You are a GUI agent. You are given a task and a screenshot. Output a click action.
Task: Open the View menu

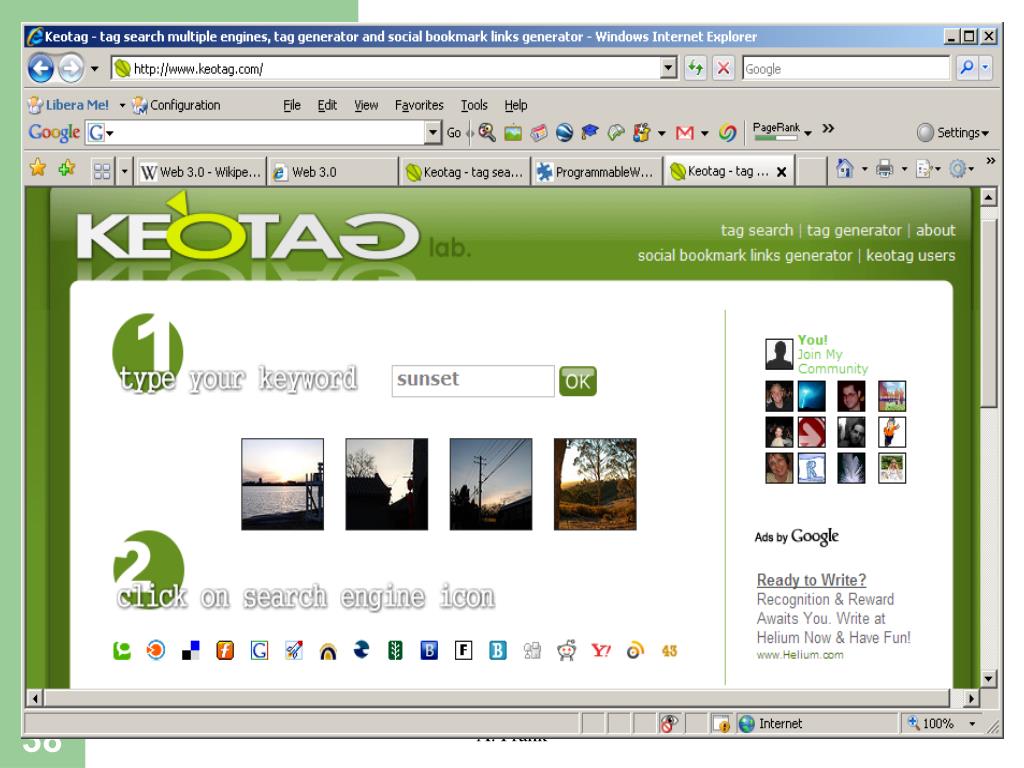tap(366, 105)
